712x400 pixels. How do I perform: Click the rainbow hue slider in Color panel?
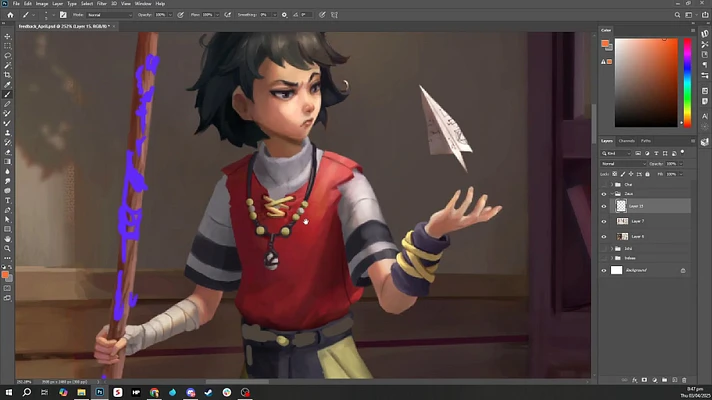(x=687, y=83)
